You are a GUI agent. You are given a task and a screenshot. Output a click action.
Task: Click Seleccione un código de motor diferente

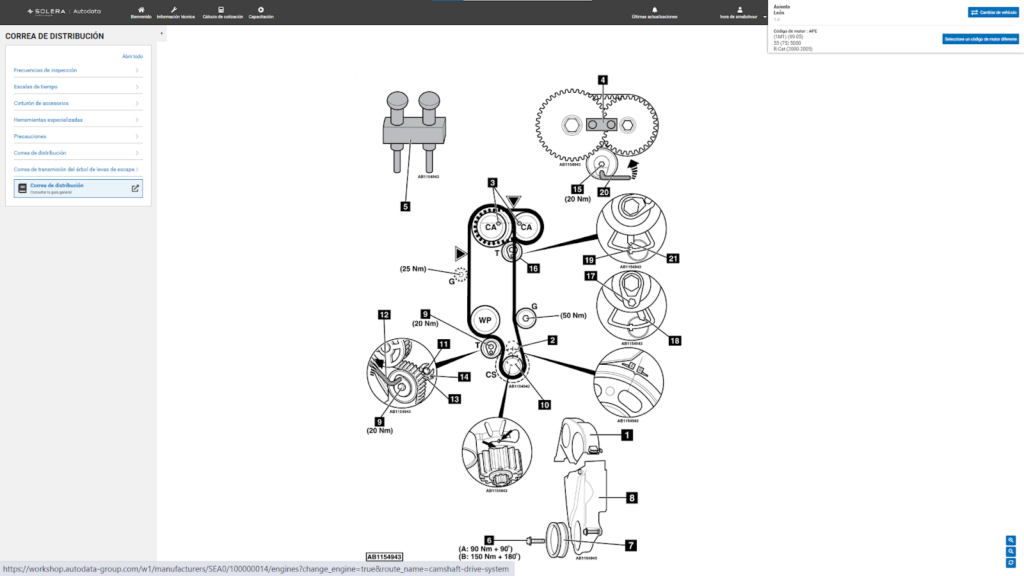(x=980, y=39)
